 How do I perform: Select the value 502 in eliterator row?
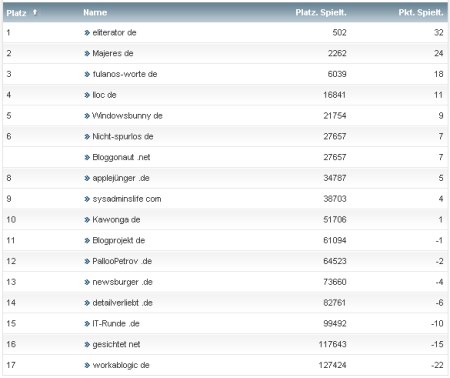[339, 33]
